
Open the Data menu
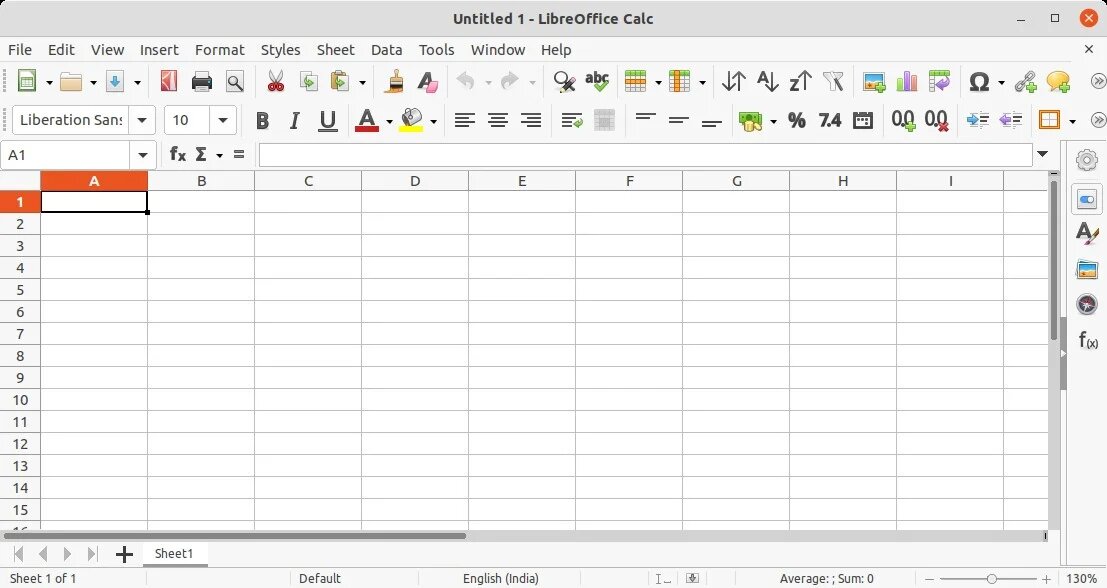[x=386, y=49]
